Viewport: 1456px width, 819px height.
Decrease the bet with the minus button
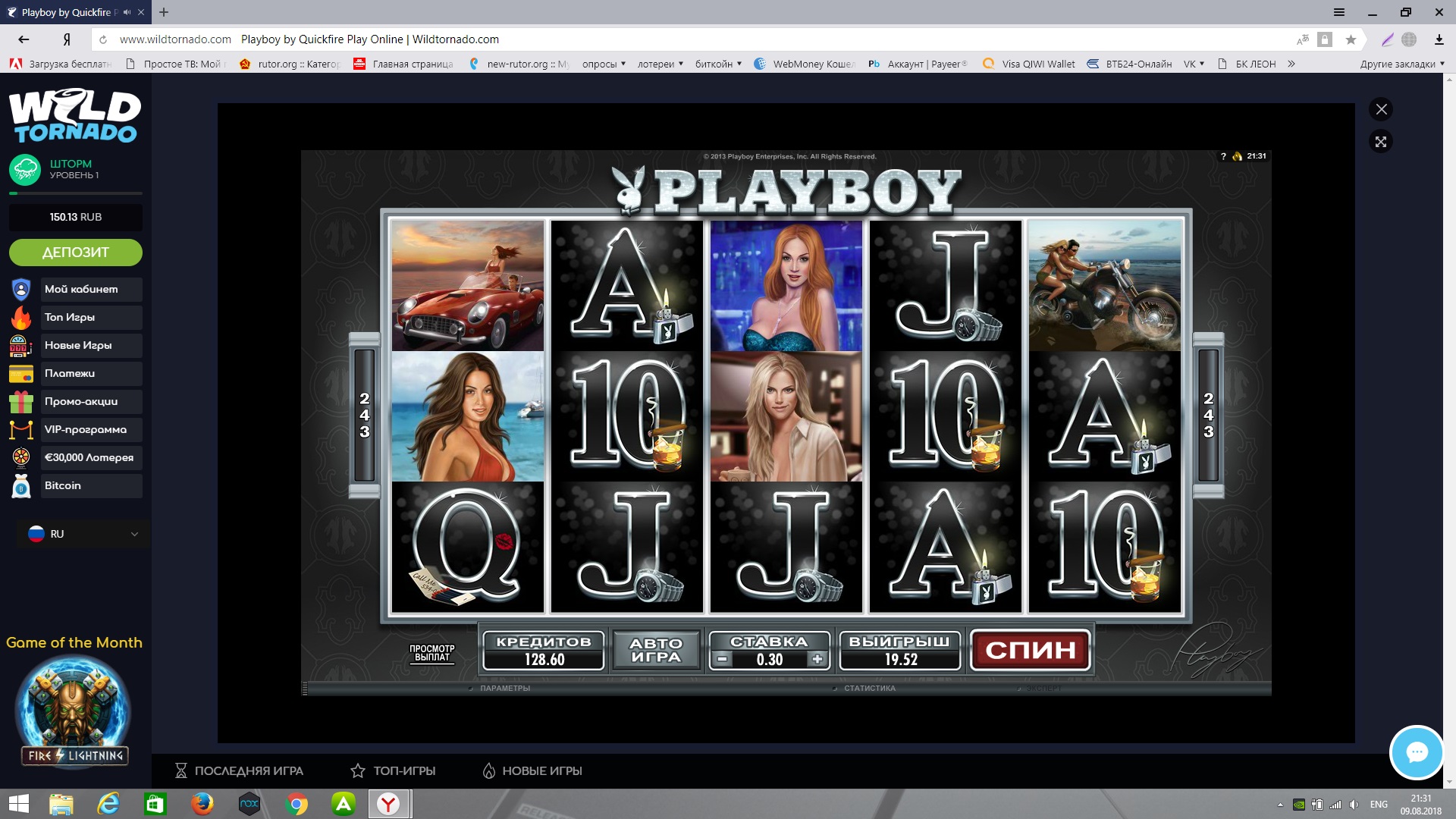pos(723,660)
